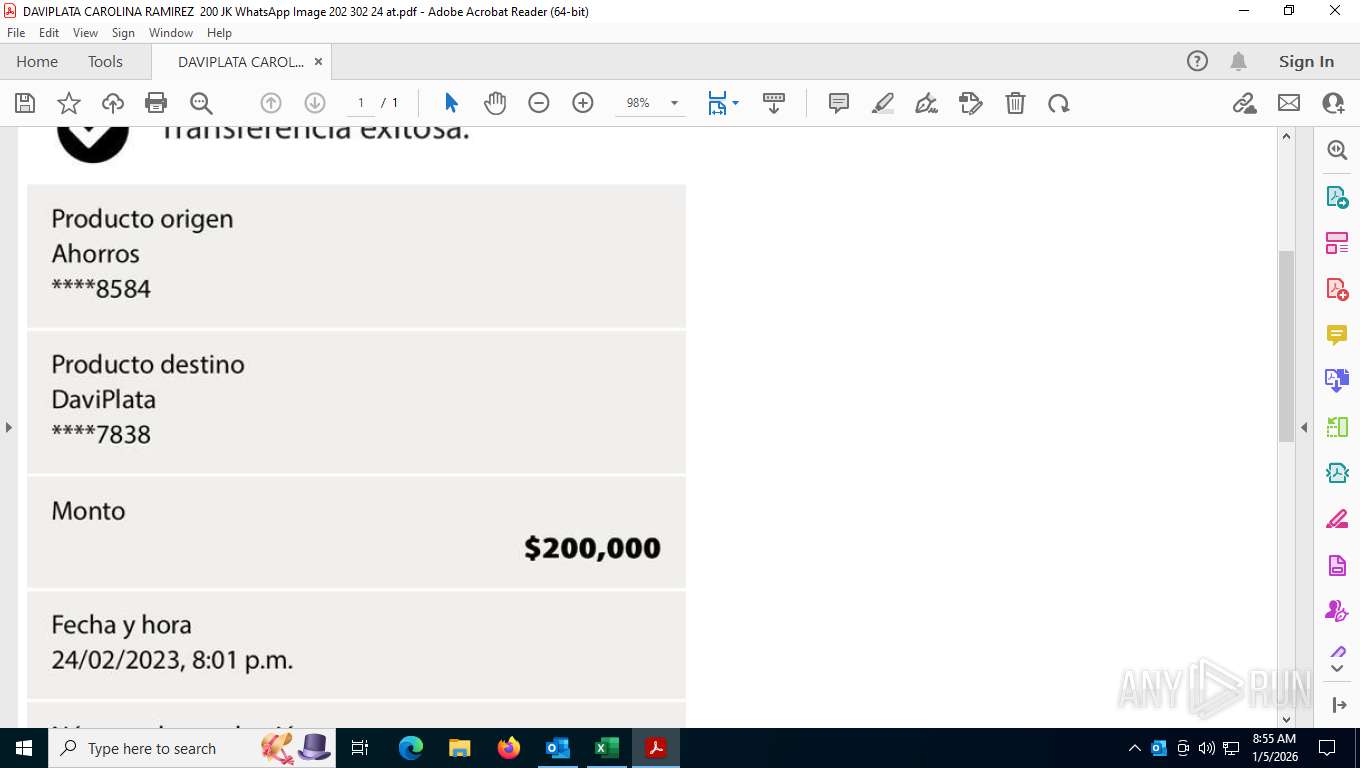1360x768 pixels.
Task: Open the notifications bell
Action: pos(1238,62)
